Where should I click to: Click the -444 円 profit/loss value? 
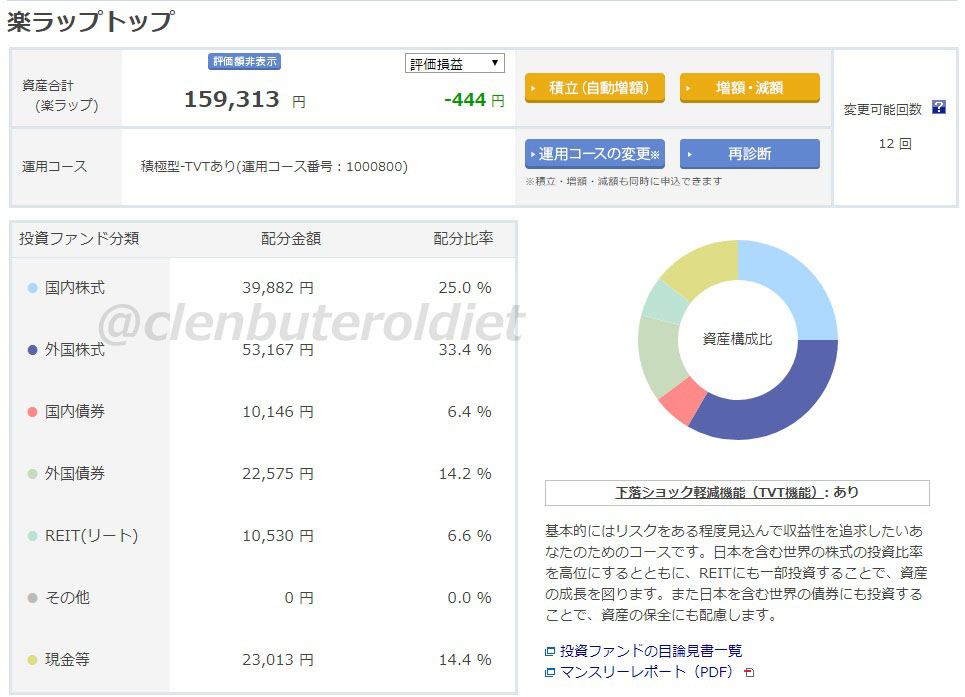(x=474, y=100)
